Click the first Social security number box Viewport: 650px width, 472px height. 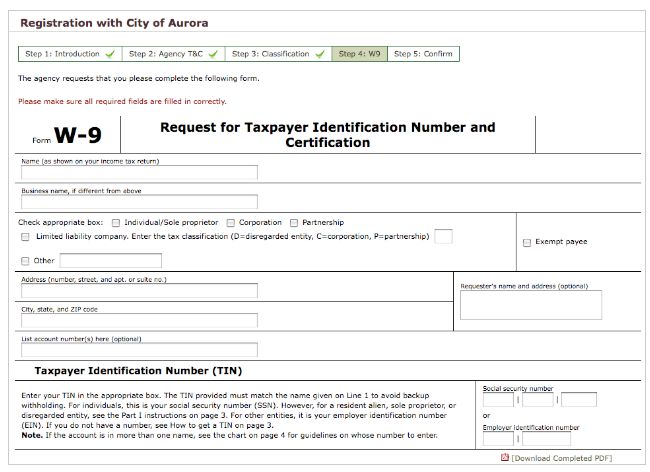click(498, 400)
